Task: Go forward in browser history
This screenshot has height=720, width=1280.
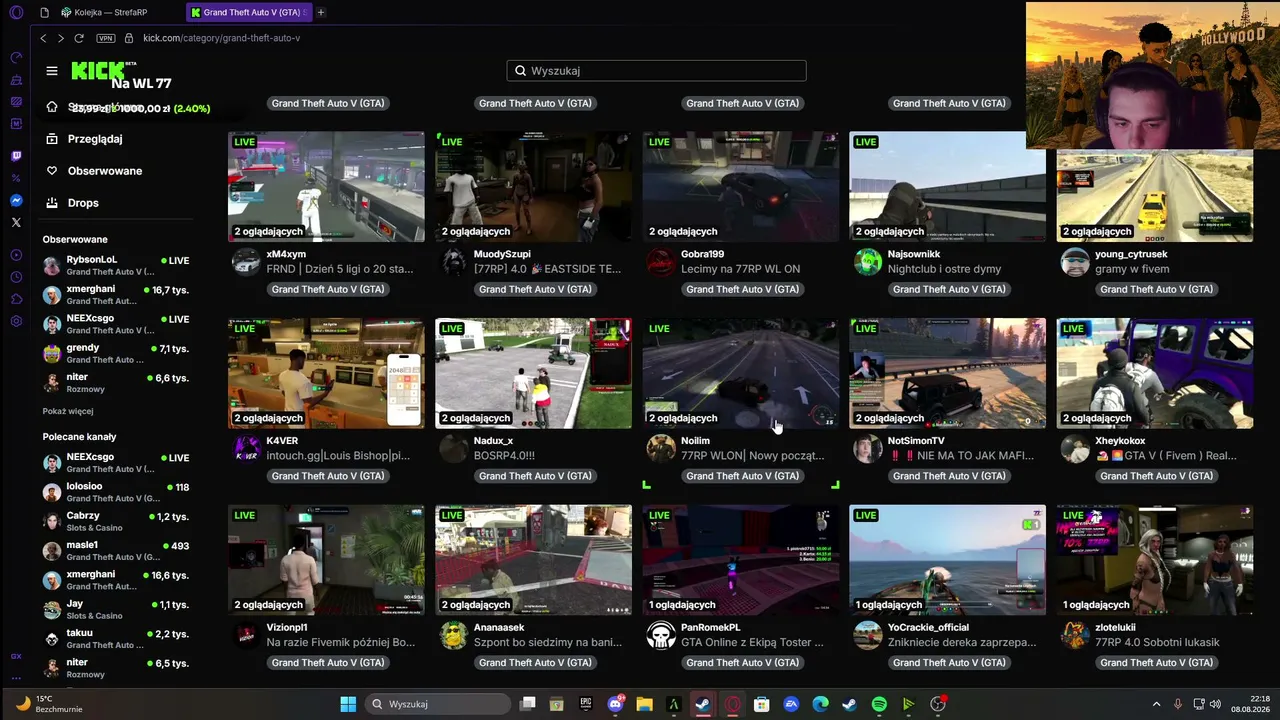Action: pyautogui.click(x=61, y=38)
